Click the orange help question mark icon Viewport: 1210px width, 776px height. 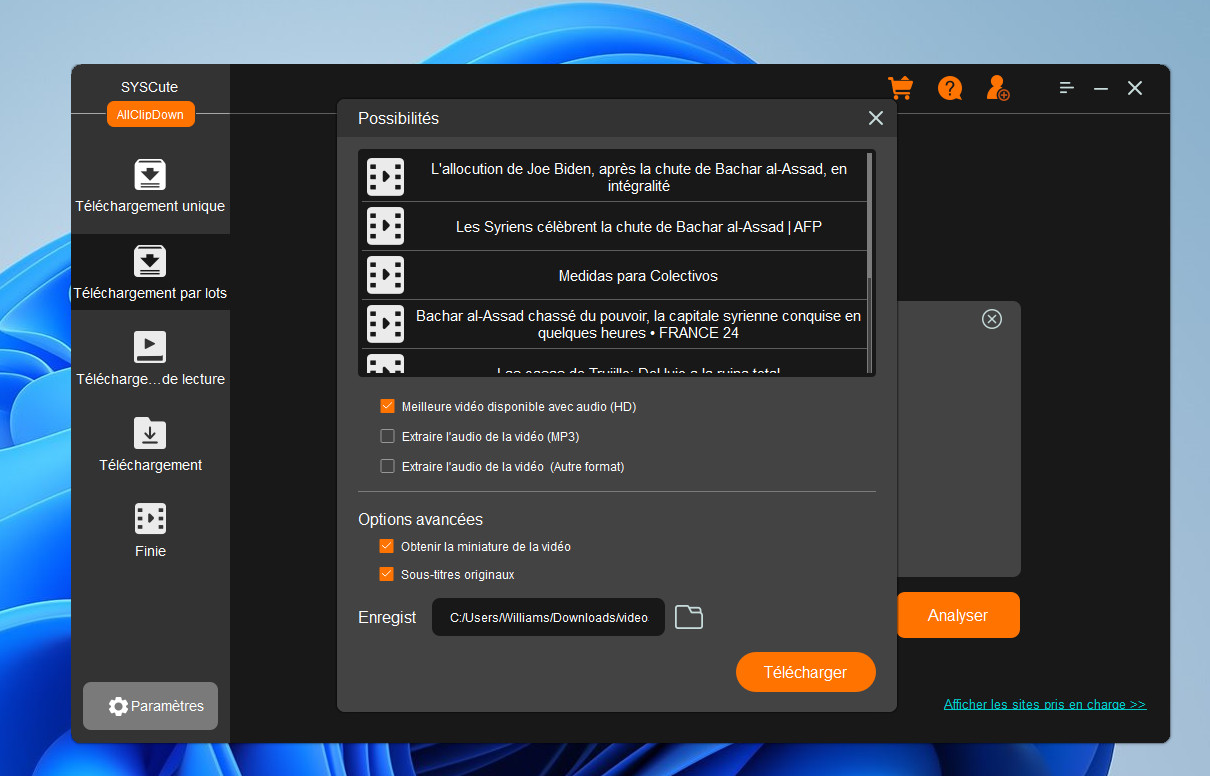pyautogui.click(x=949, y=88)
